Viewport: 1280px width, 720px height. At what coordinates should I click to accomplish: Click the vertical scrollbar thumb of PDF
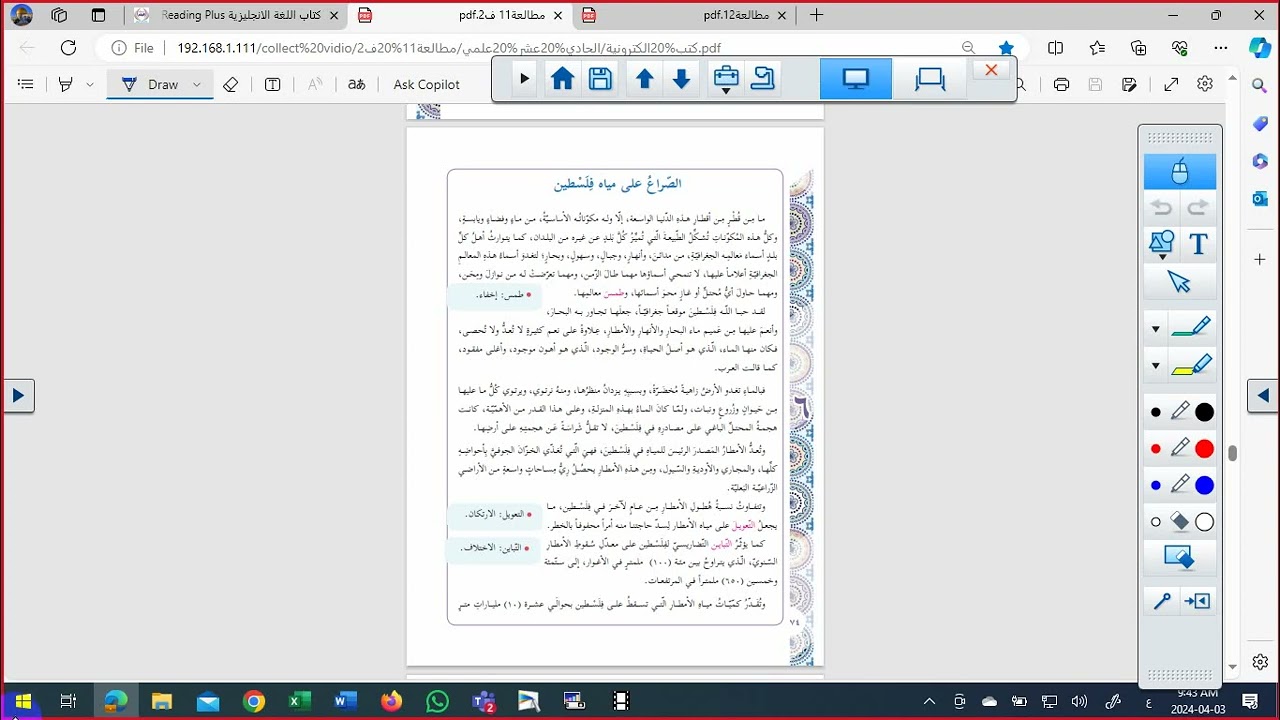coord(1233,453)
